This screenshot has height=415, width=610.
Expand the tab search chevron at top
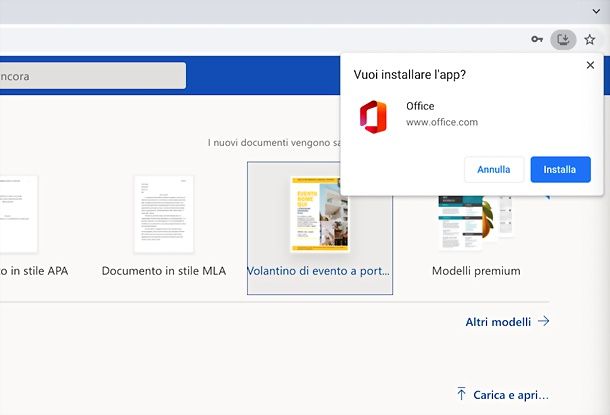(596, 11)
